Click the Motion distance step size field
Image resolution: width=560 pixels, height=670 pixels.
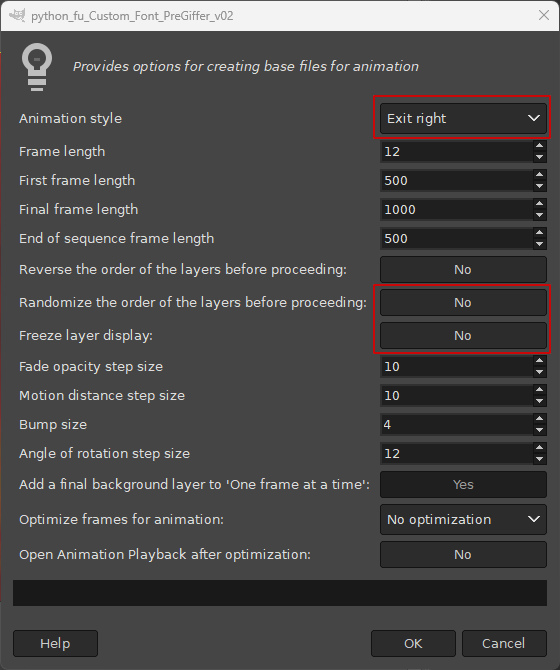point(456,396)
